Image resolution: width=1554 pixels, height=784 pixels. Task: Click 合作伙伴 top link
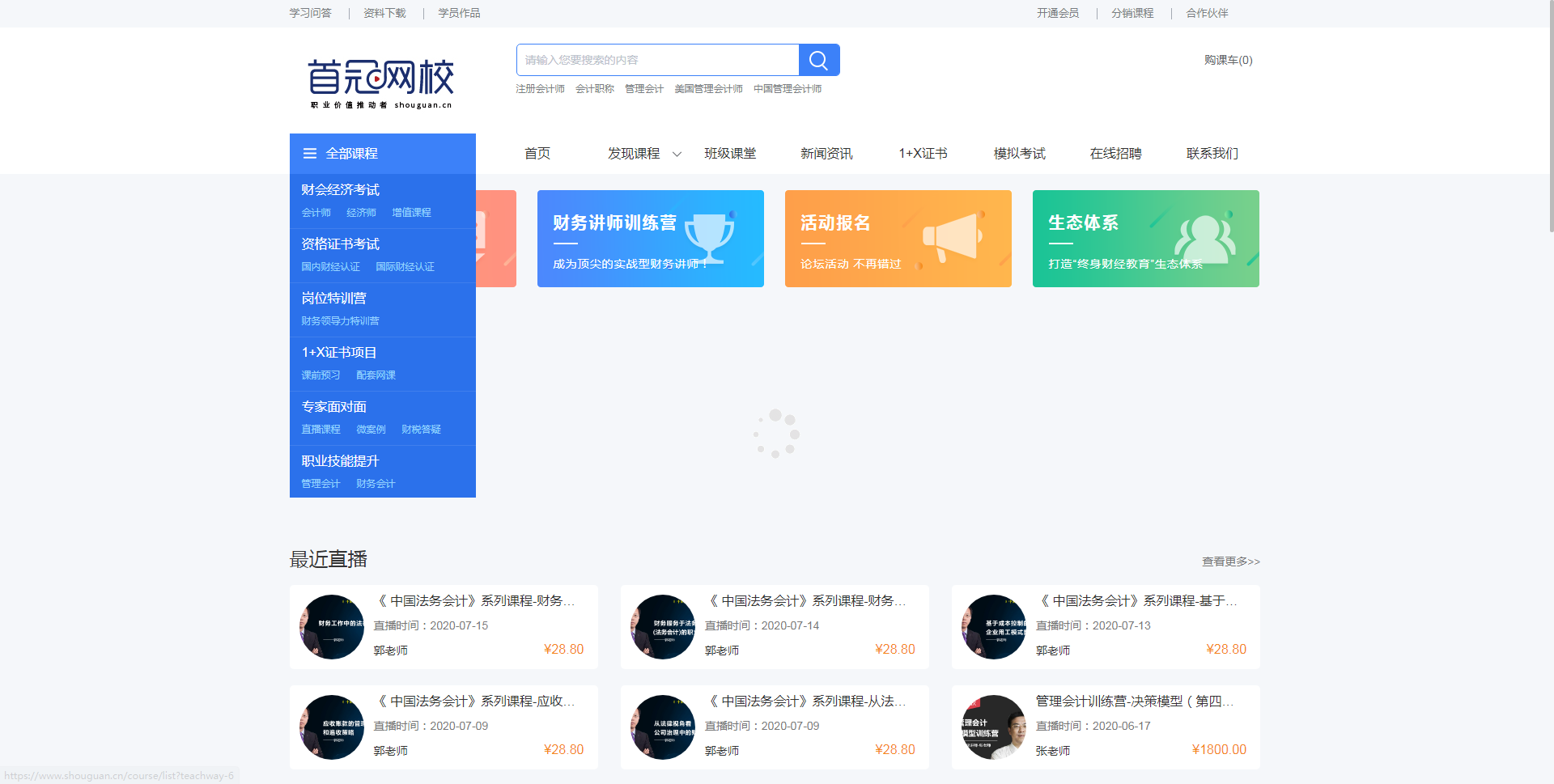pos(1207,13)
